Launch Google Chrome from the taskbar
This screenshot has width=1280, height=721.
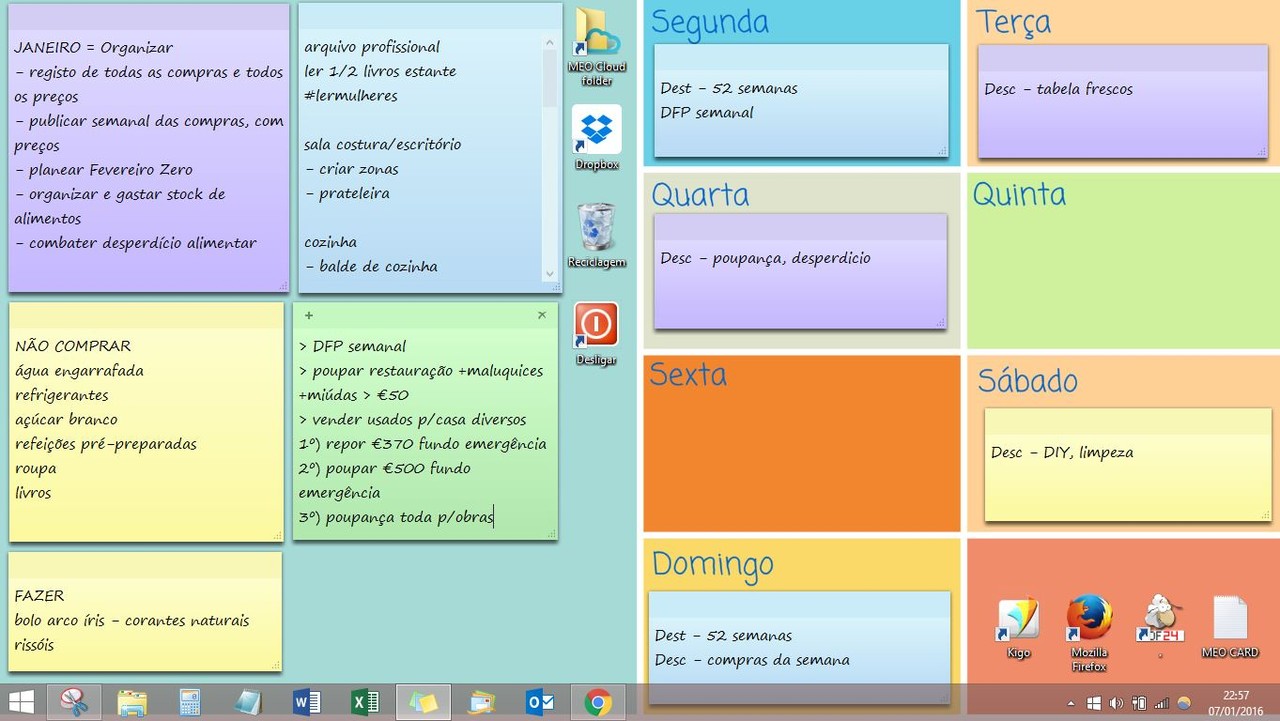(598, 700)
